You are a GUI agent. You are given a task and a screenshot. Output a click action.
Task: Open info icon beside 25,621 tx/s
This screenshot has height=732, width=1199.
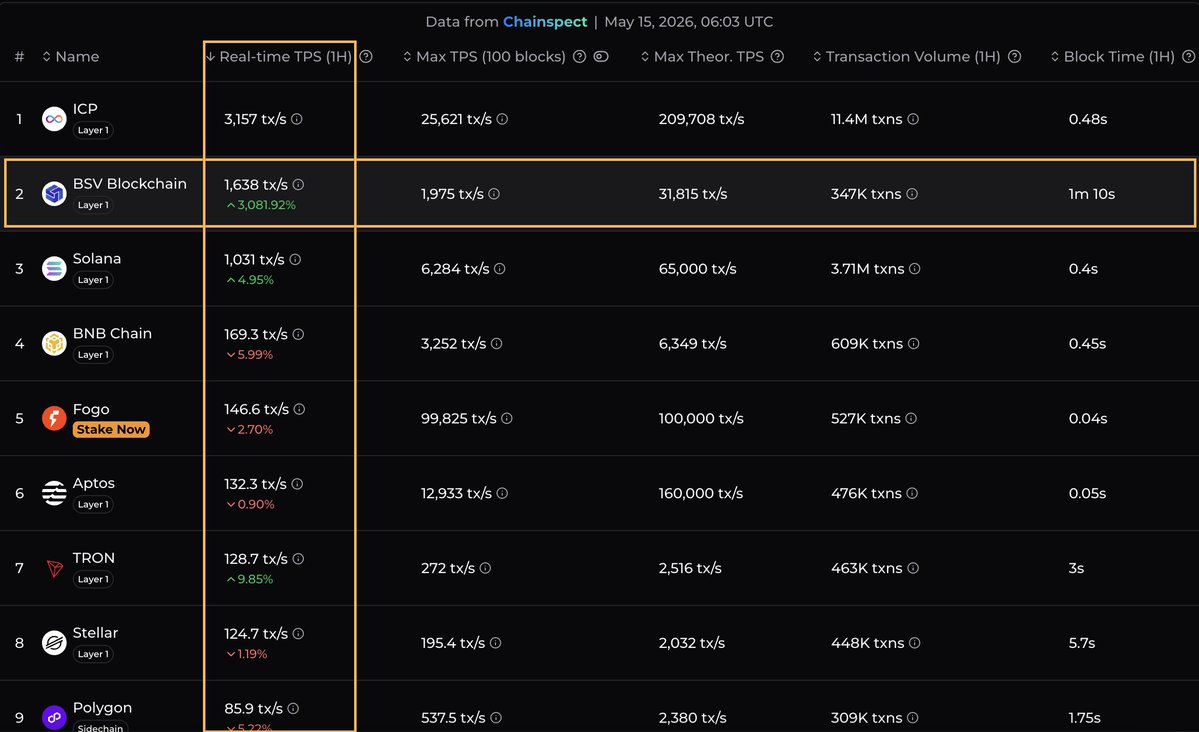point(502,119)
